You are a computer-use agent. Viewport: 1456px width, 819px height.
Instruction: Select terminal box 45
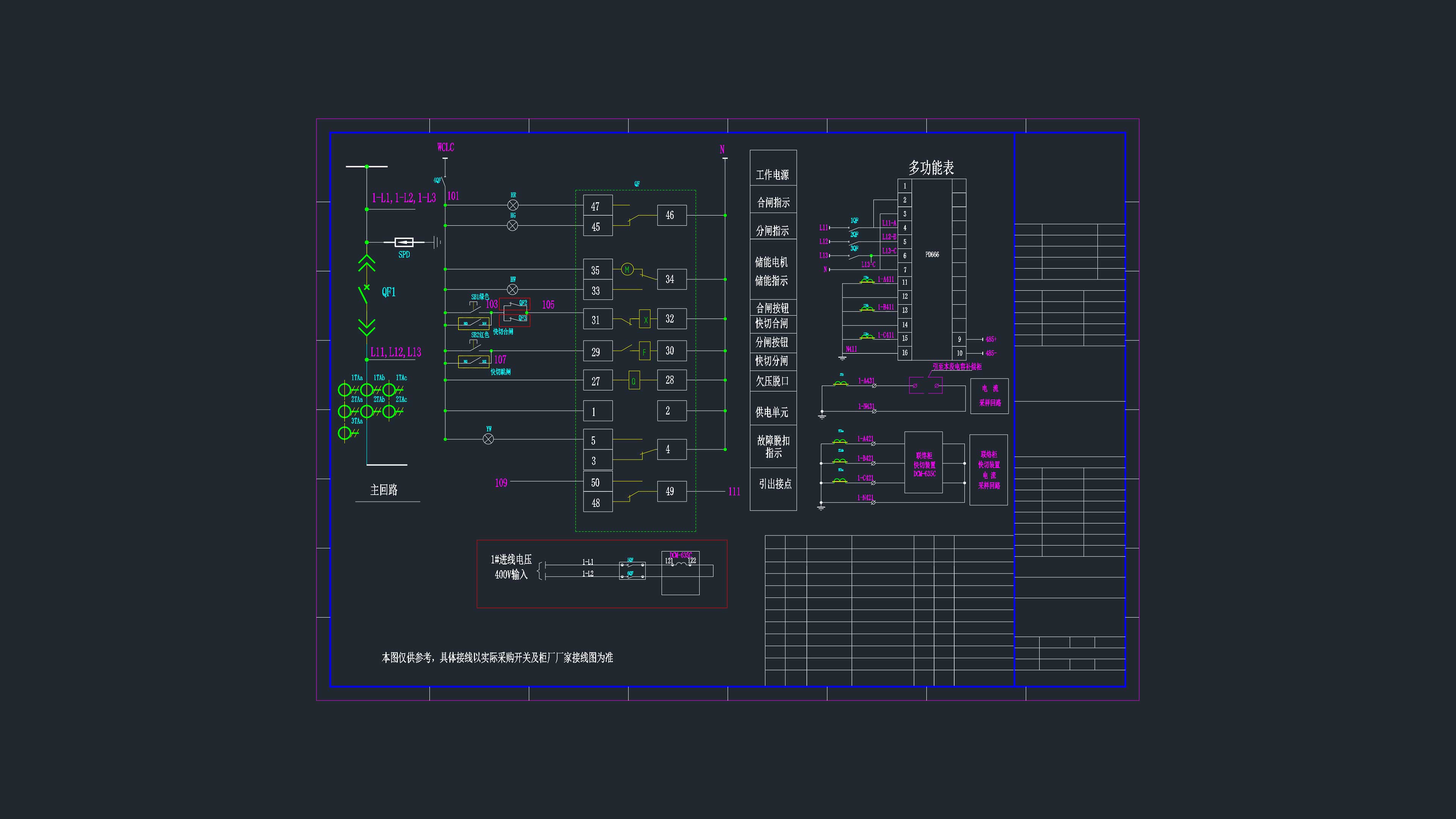click(598, 226)
